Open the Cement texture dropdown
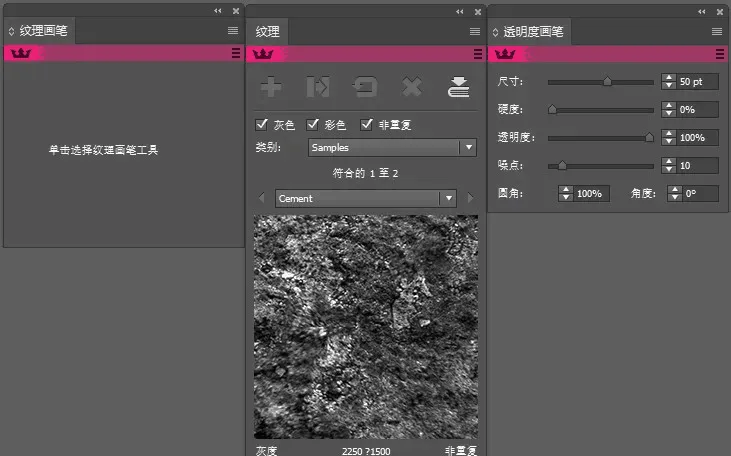 coord(366,199)
